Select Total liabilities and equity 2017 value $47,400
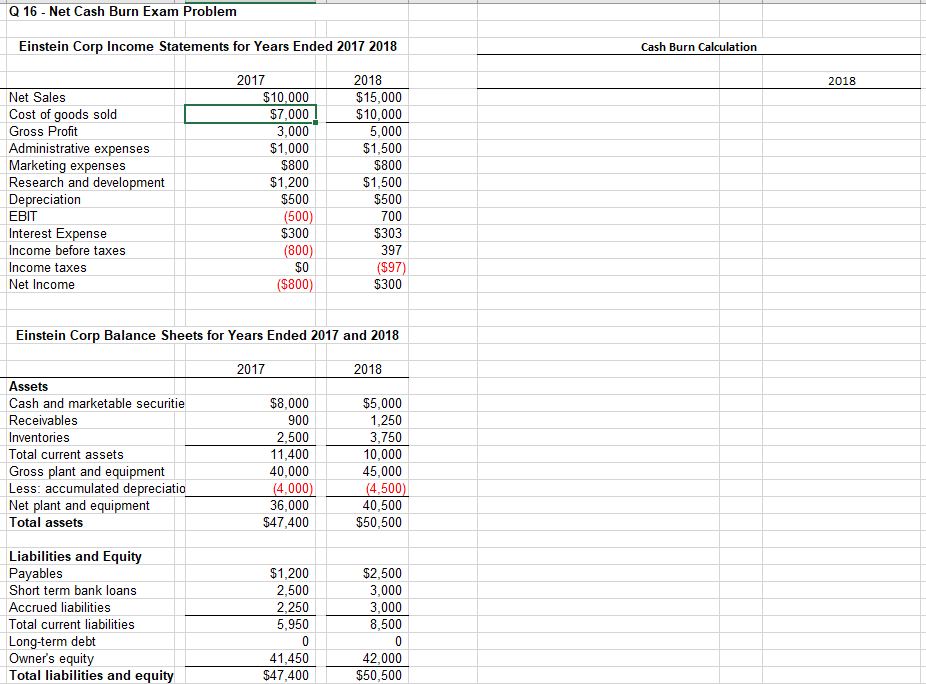This screenshot has height=684, width=926. [286, 676]
